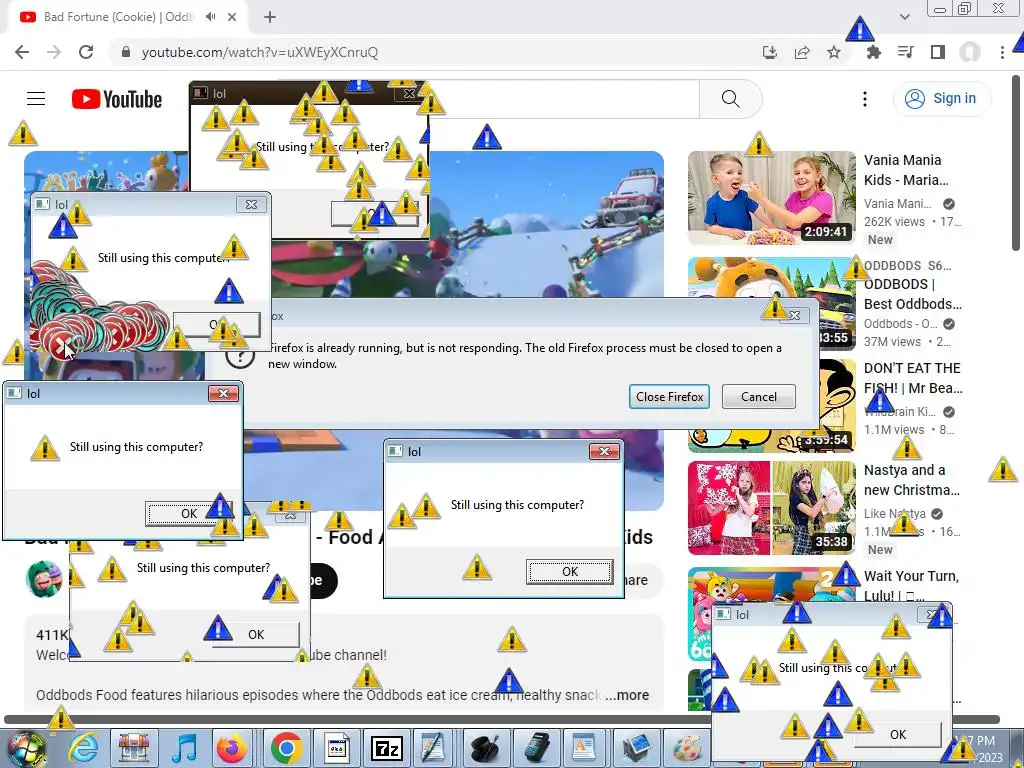This screenshot has height=768, width=1024.
Task: Click the 'Wait Your Turn, Lulu!' title
Action: tap(911, 585)
